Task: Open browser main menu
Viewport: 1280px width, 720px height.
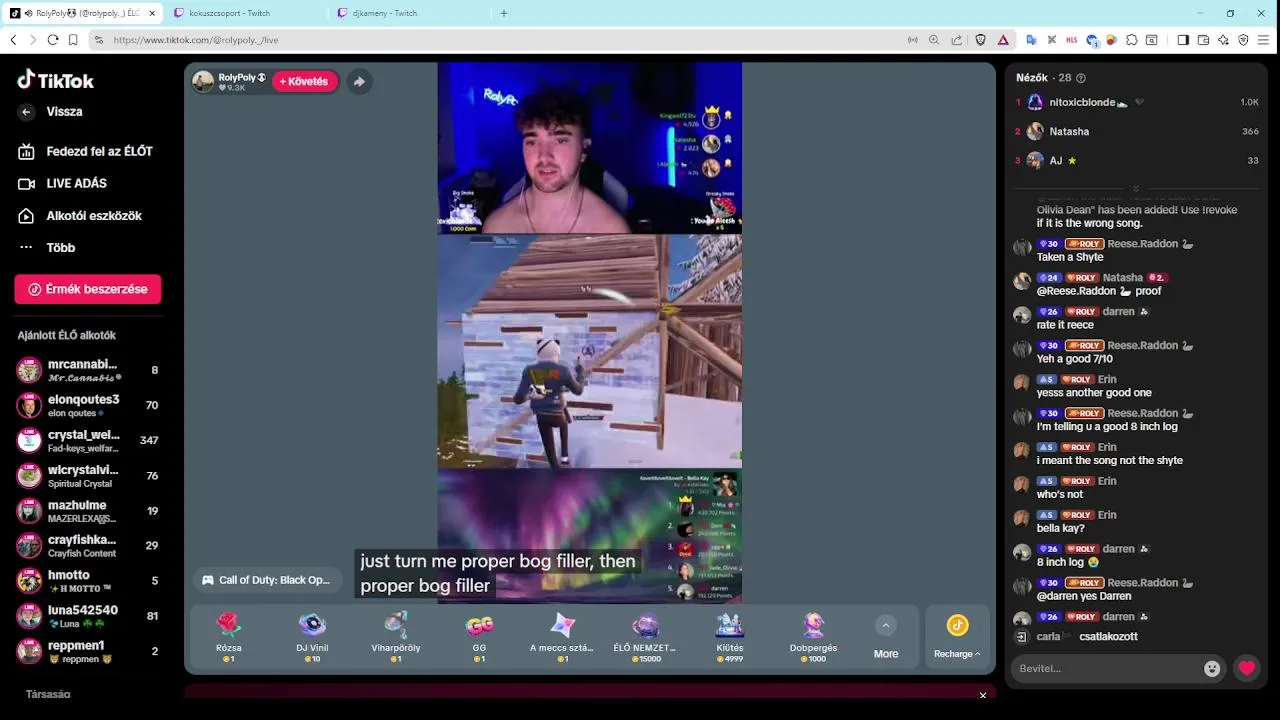Action: [x=1264, y=40]
